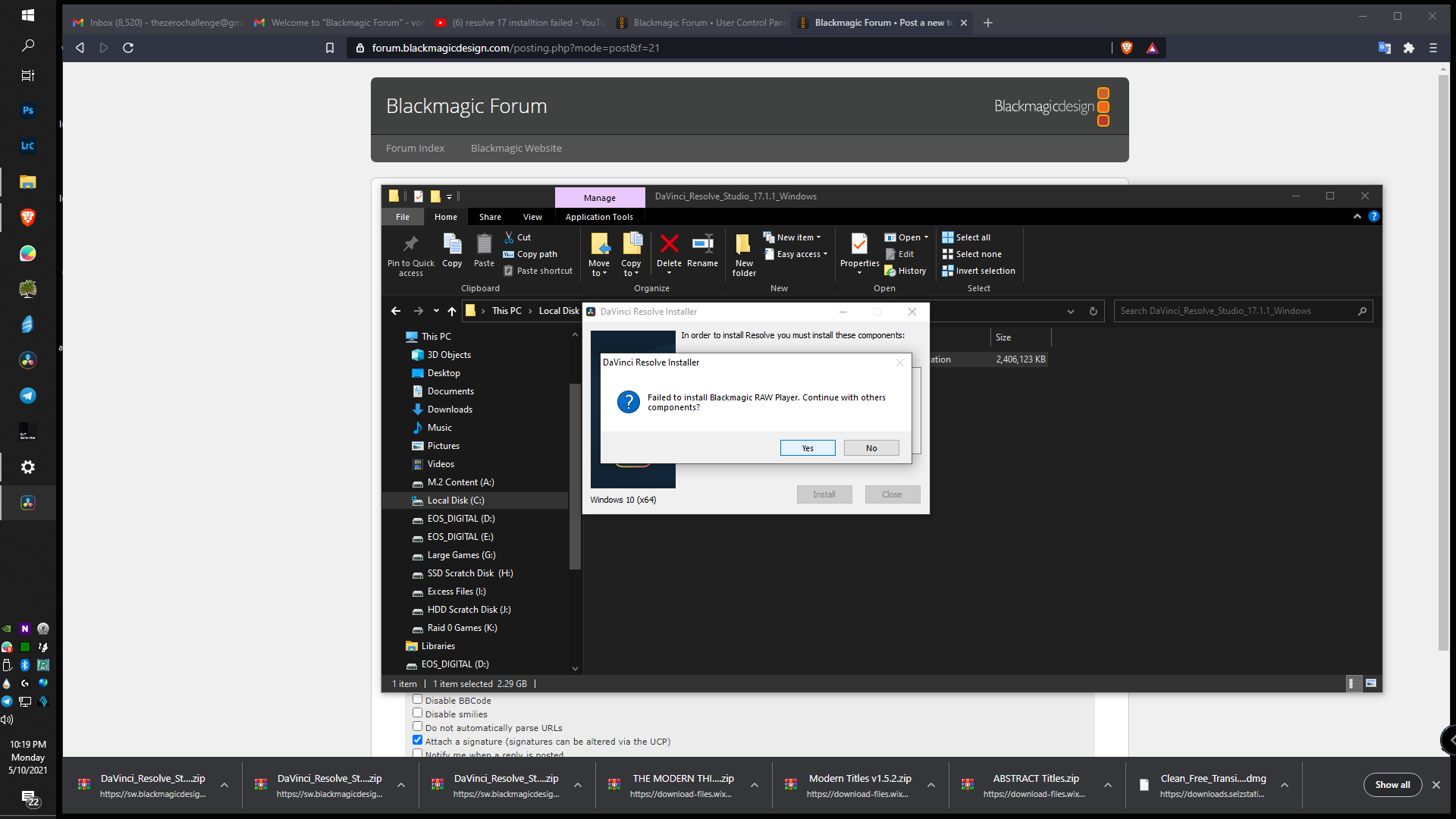Click Select none in the ribbon
1456x819 pixels.
(972, 254)
